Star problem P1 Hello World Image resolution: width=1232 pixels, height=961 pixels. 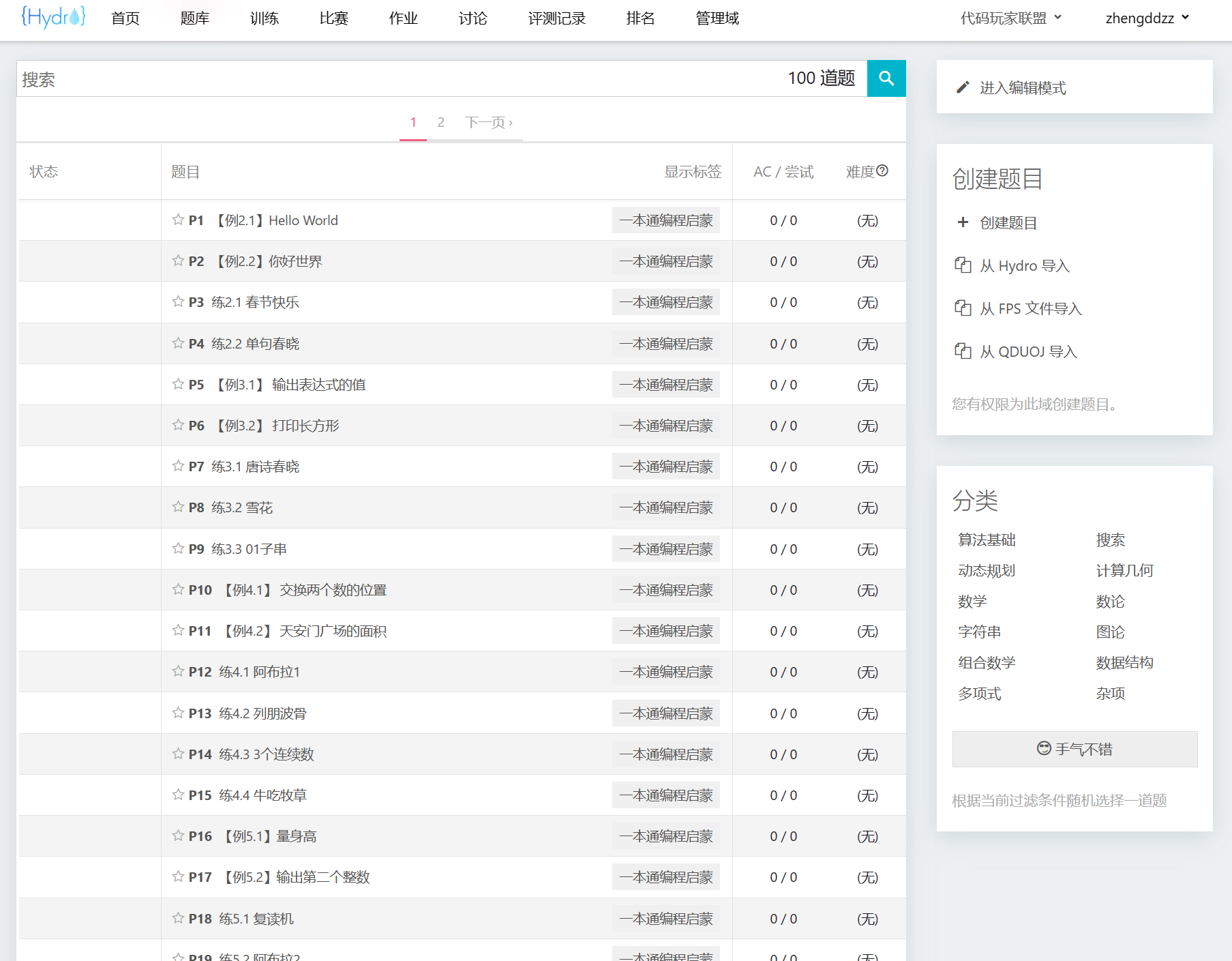(178, 220)
